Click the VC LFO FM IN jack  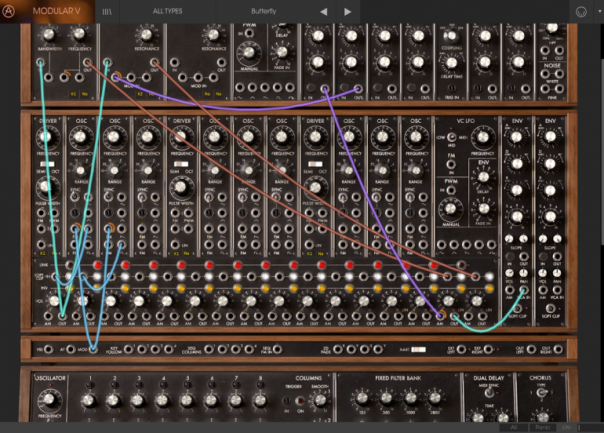pos(451,164)
